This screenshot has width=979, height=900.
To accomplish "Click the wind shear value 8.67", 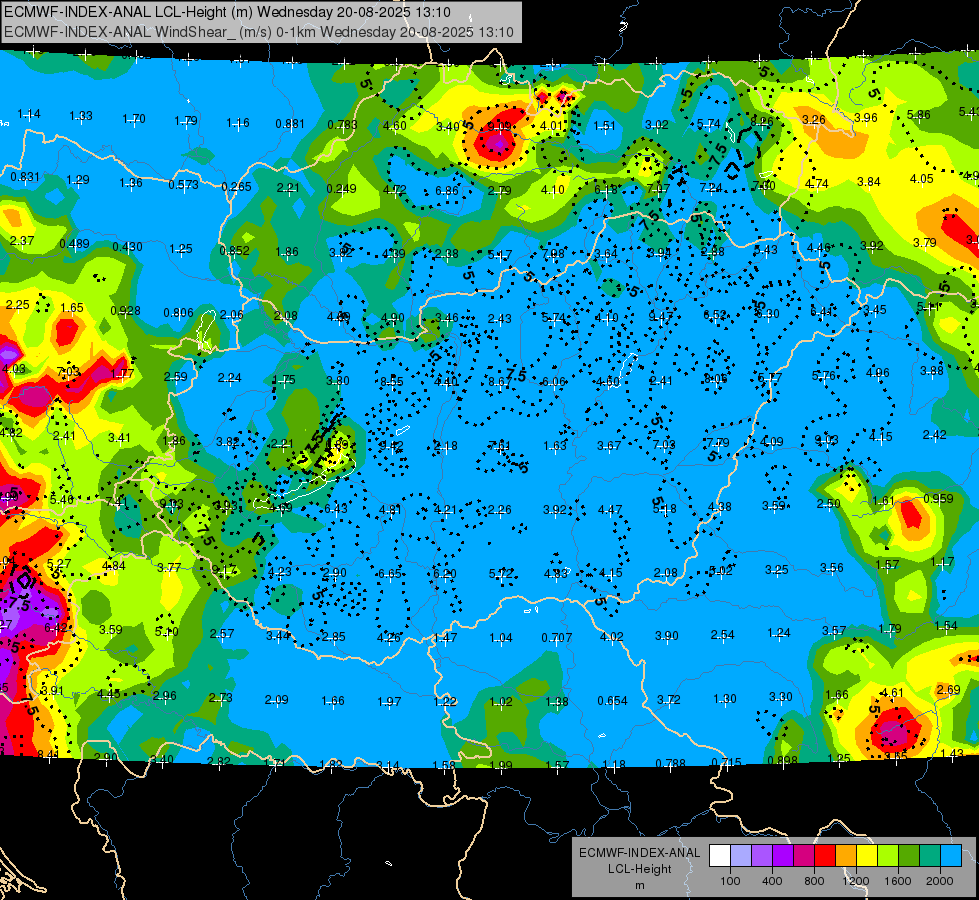I will 500,382.
